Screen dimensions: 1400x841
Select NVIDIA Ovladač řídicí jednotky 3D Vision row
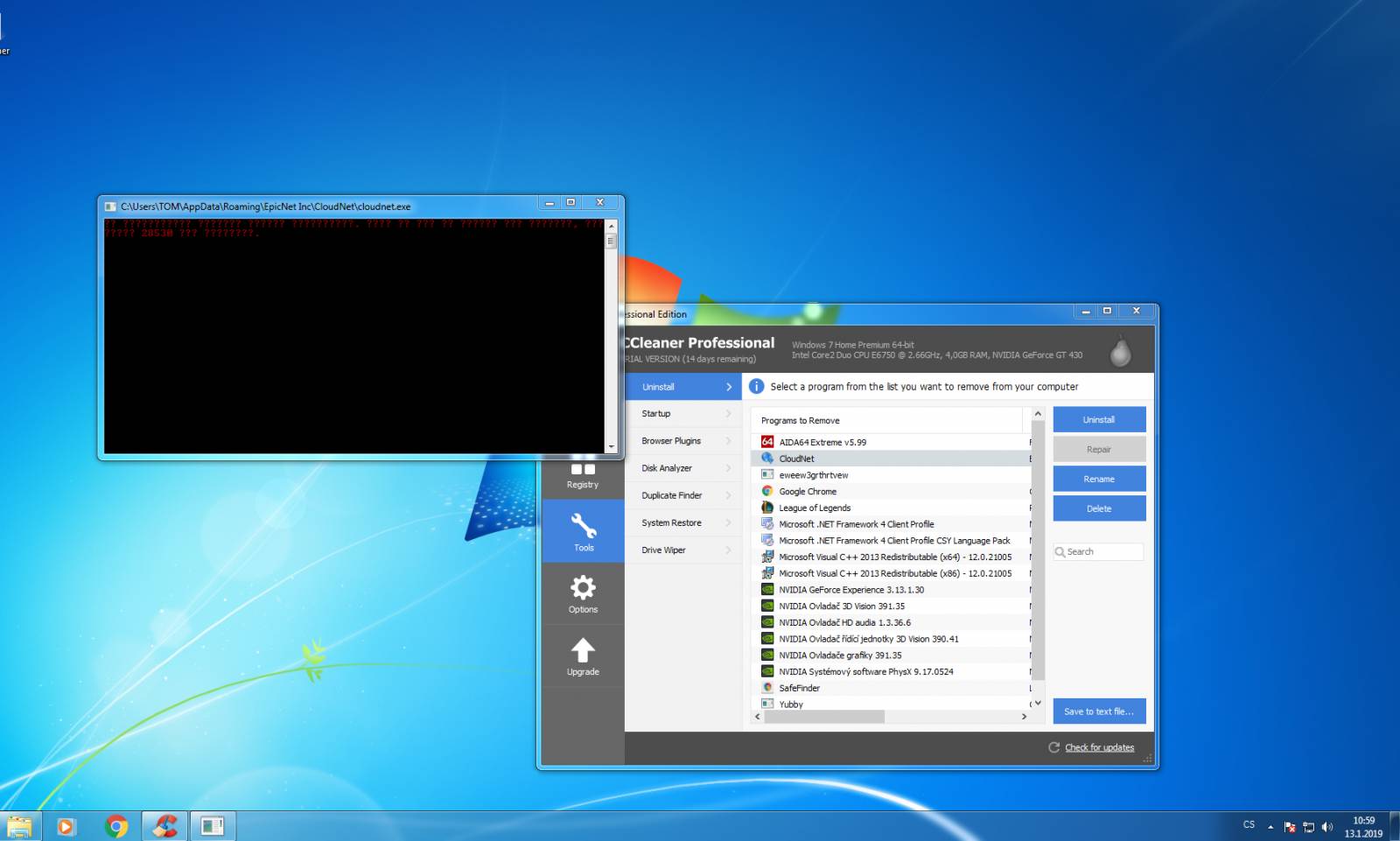pyautogui.click(x=892, y=639)
